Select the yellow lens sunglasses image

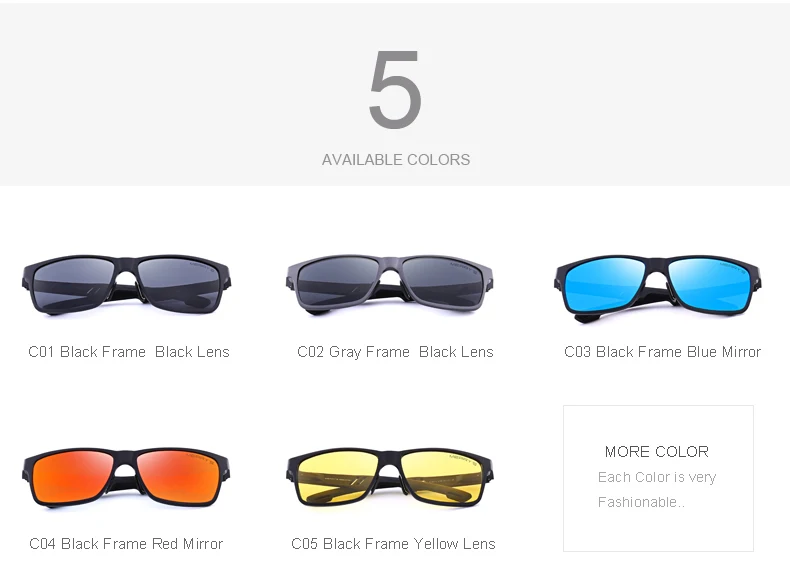[390, 478]
